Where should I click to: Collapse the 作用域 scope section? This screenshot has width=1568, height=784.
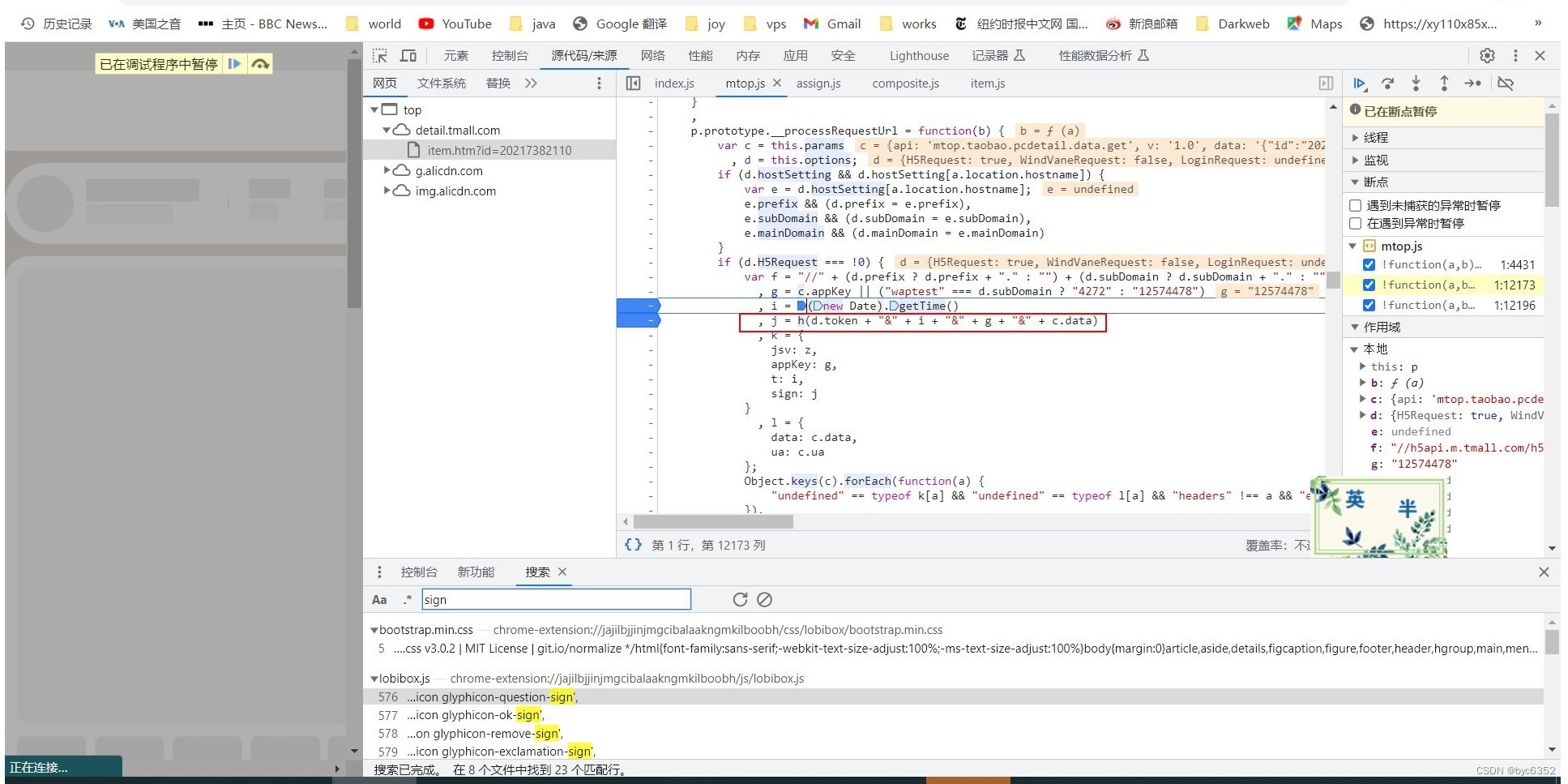click(x=1355, y=327)
